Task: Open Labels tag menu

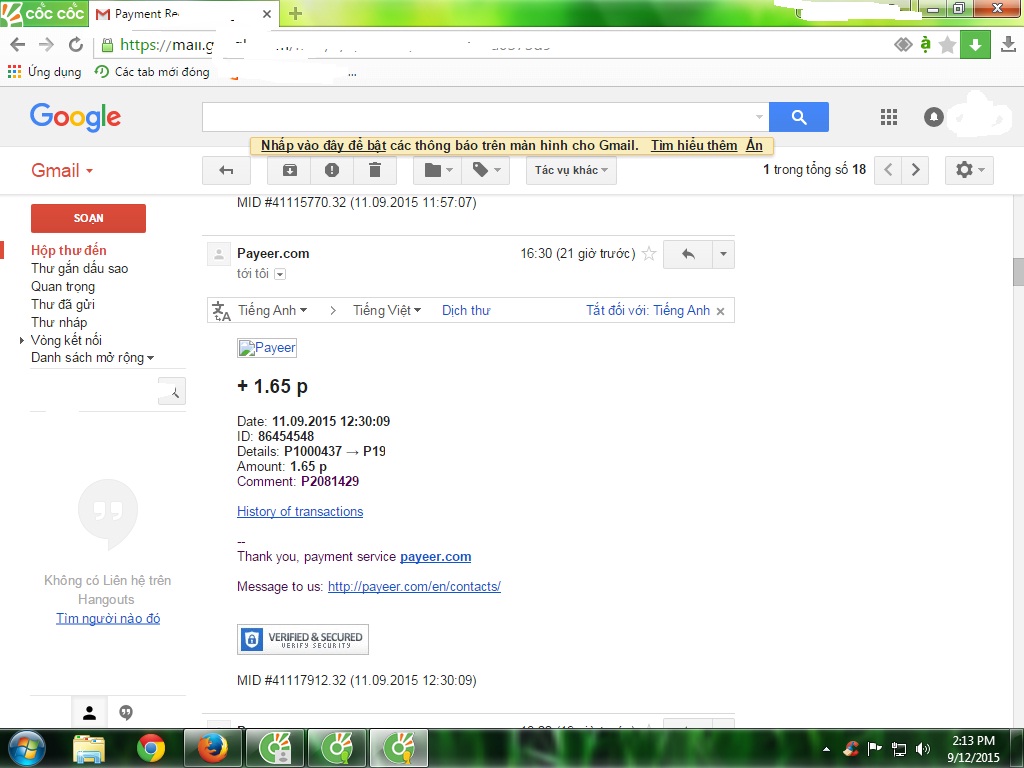Action: (486, 170)
